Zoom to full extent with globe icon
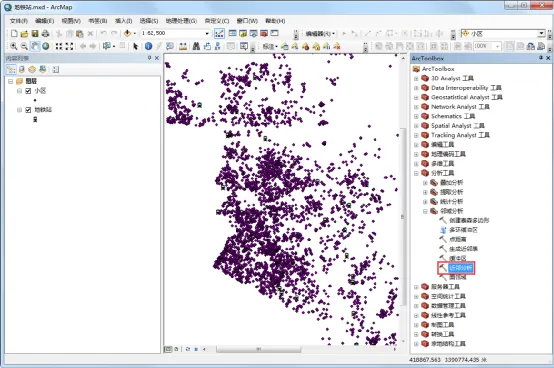This screenshot has width=554, height=368. pyautogui.click(x=46, y=46)
